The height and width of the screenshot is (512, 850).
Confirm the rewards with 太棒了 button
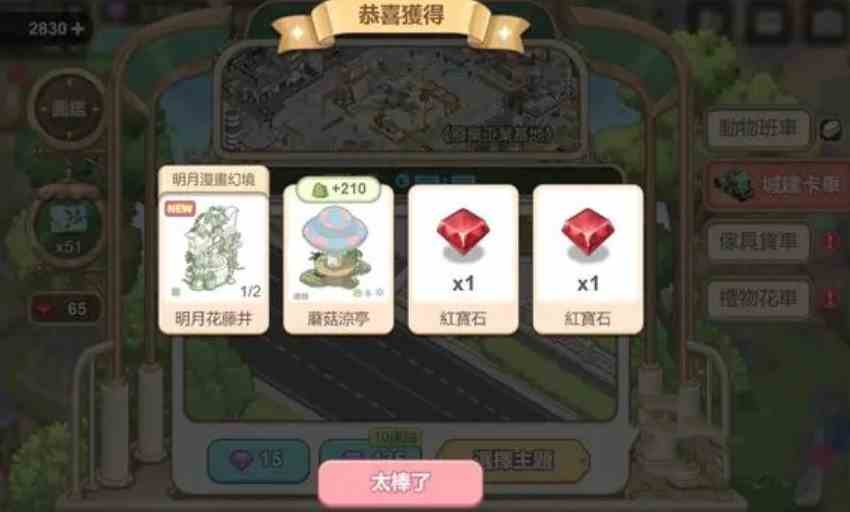tap(400, 482)
